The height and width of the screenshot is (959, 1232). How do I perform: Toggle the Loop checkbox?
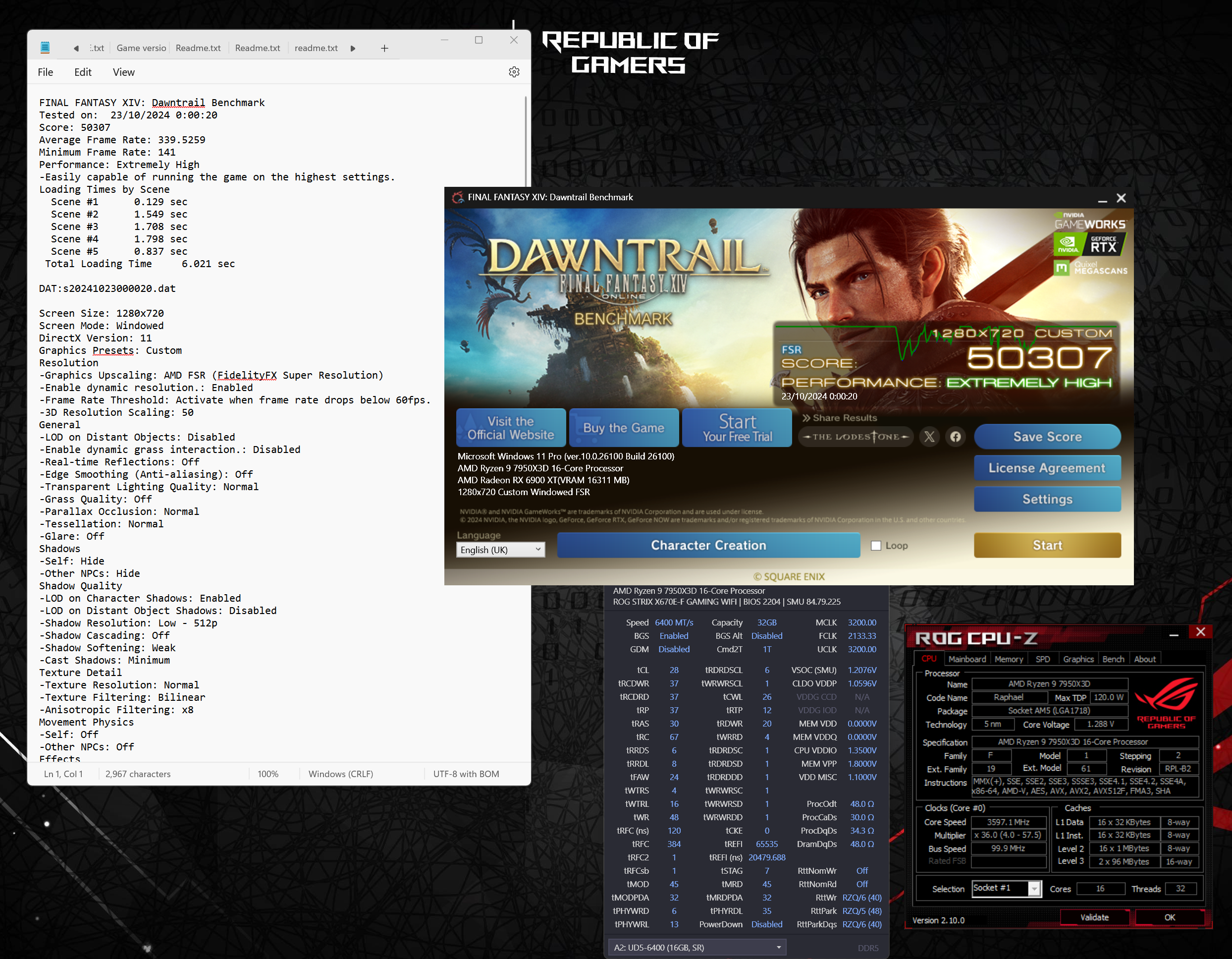coord(876,545)
